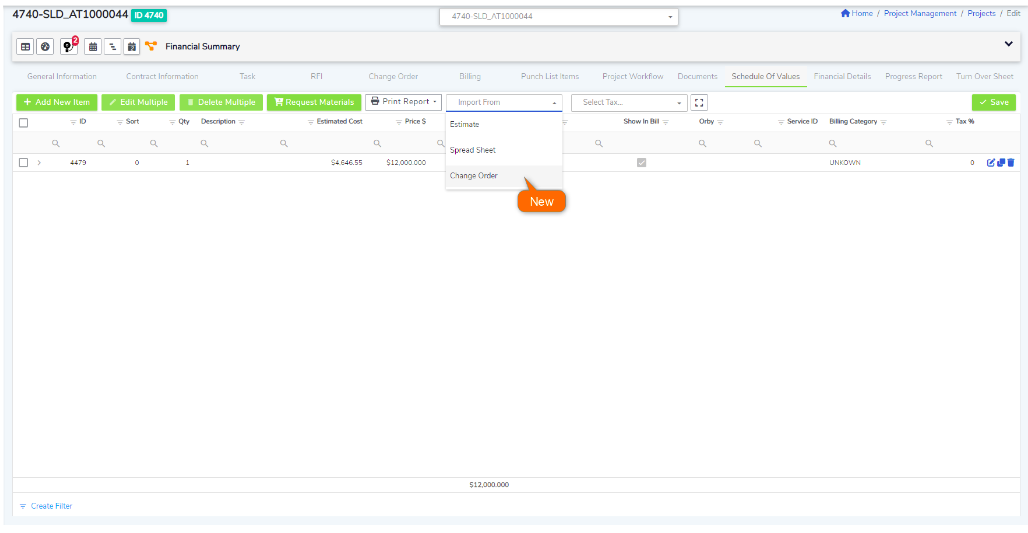Image resolution: width=1028 pixels, height=533 pixels.
Task: Toggle Show In Bill checkbox for row 4479
Action: pyautogui.click(x=641, y=163)
